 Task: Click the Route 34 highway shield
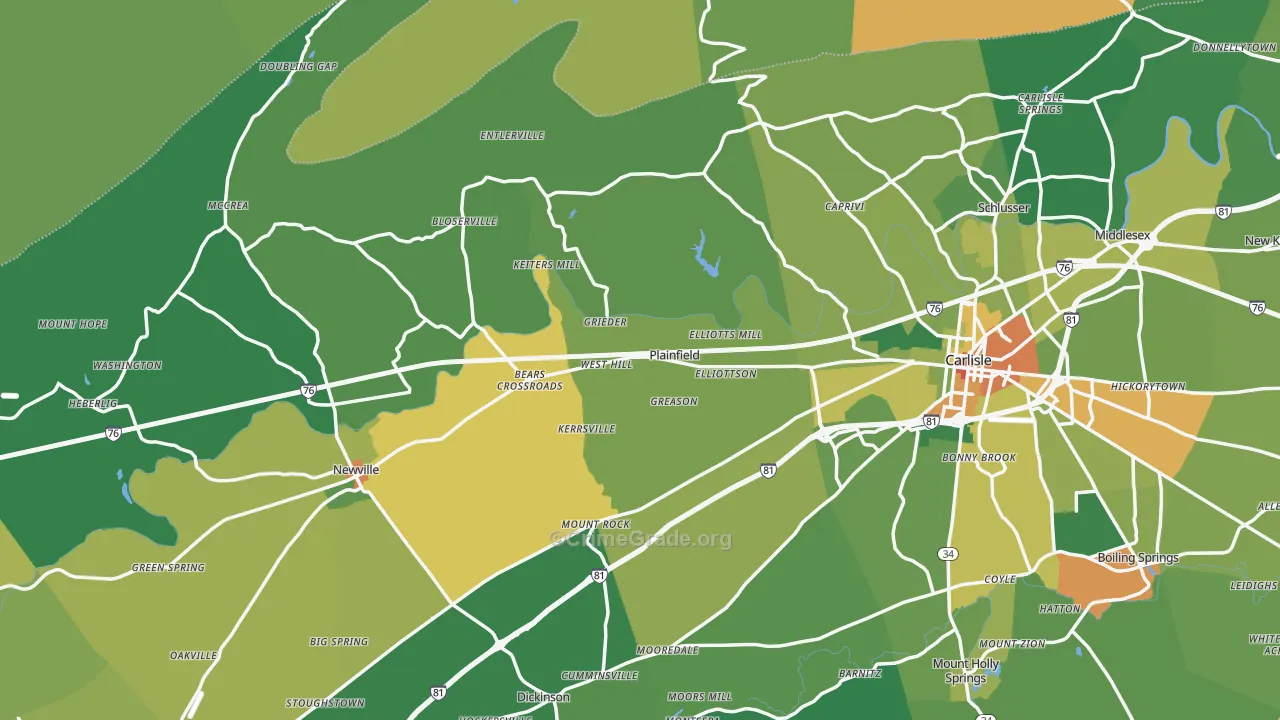pos(948,553)
